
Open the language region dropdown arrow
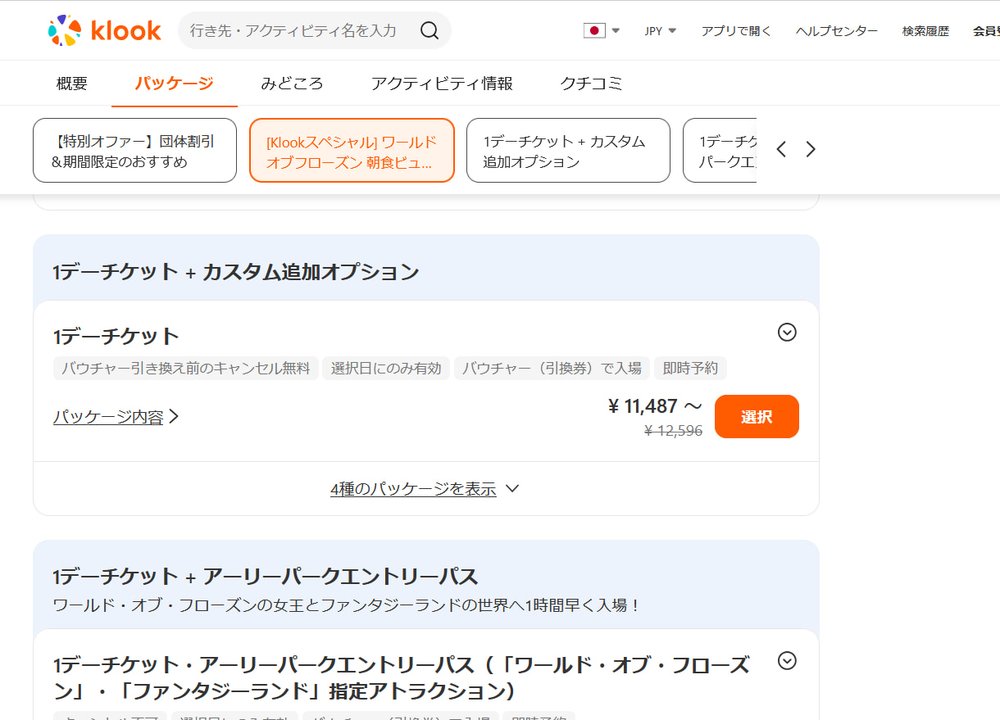(x=614, y=30)
